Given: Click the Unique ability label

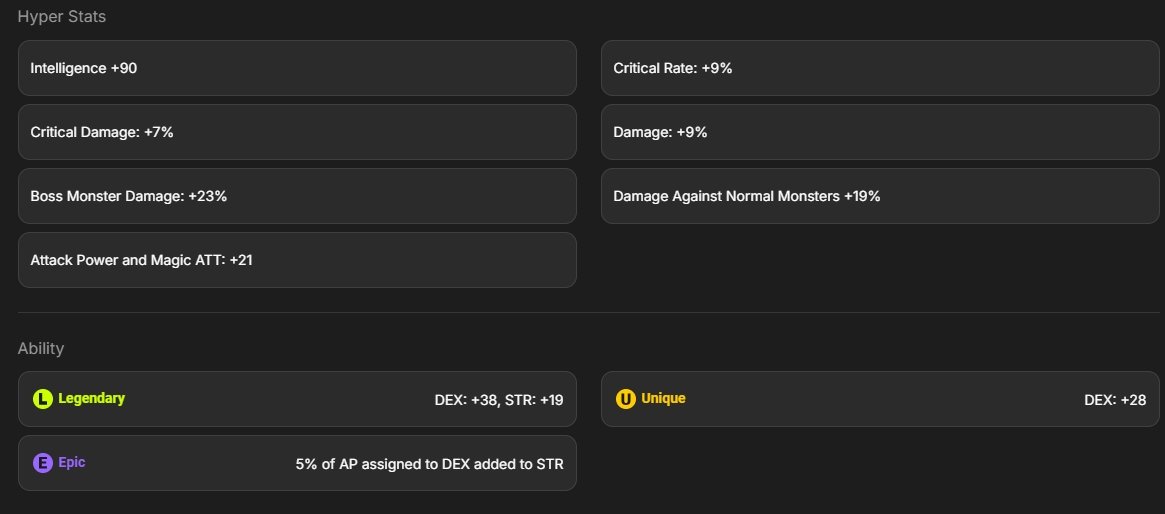Looking at the screenshot, I should click(x=663, y=398).
